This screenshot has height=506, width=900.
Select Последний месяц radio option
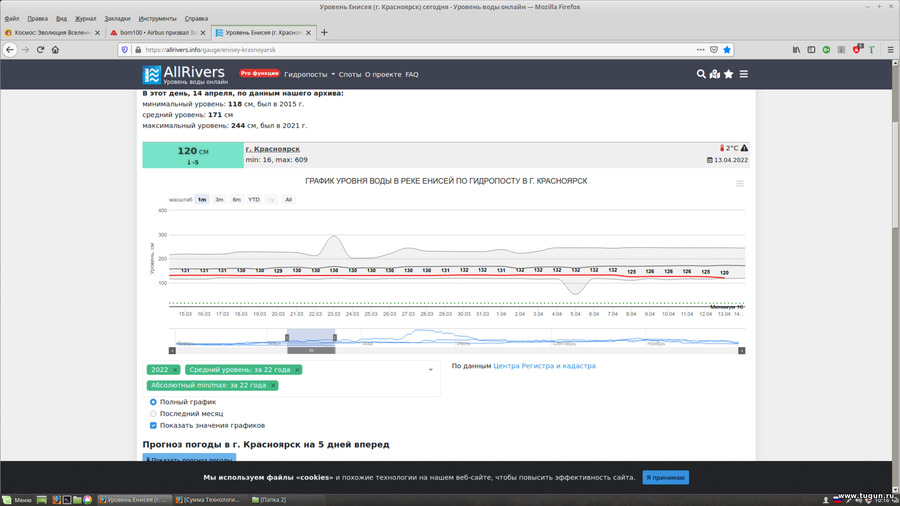point(153,414)
